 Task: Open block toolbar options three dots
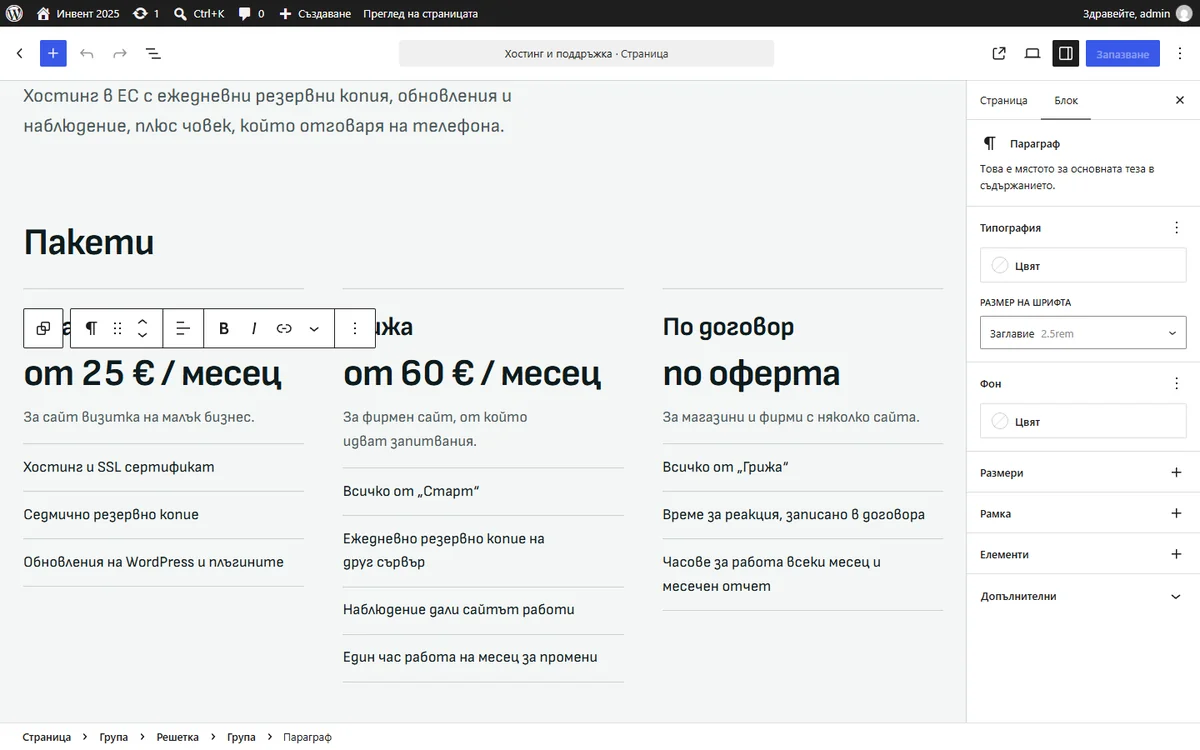[355, 328]
